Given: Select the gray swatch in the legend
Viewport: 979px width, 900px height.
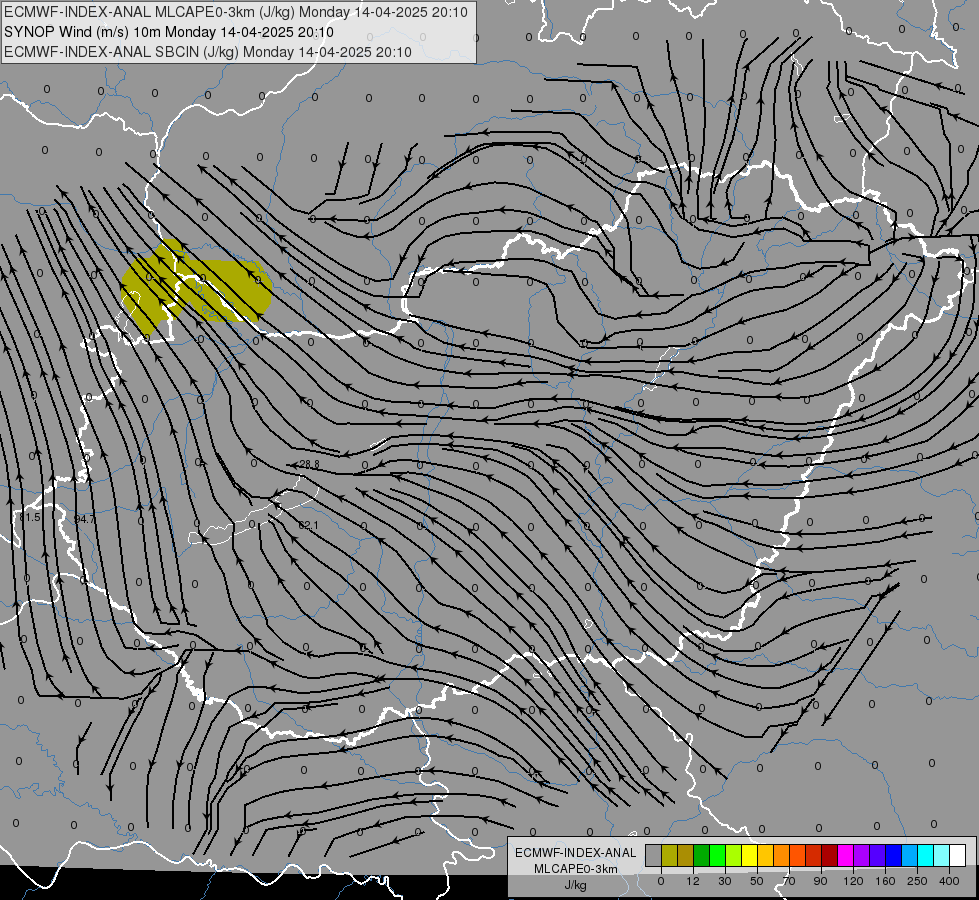Looking at the screenshot, I should pyautogui.click(x=654, y=855).
